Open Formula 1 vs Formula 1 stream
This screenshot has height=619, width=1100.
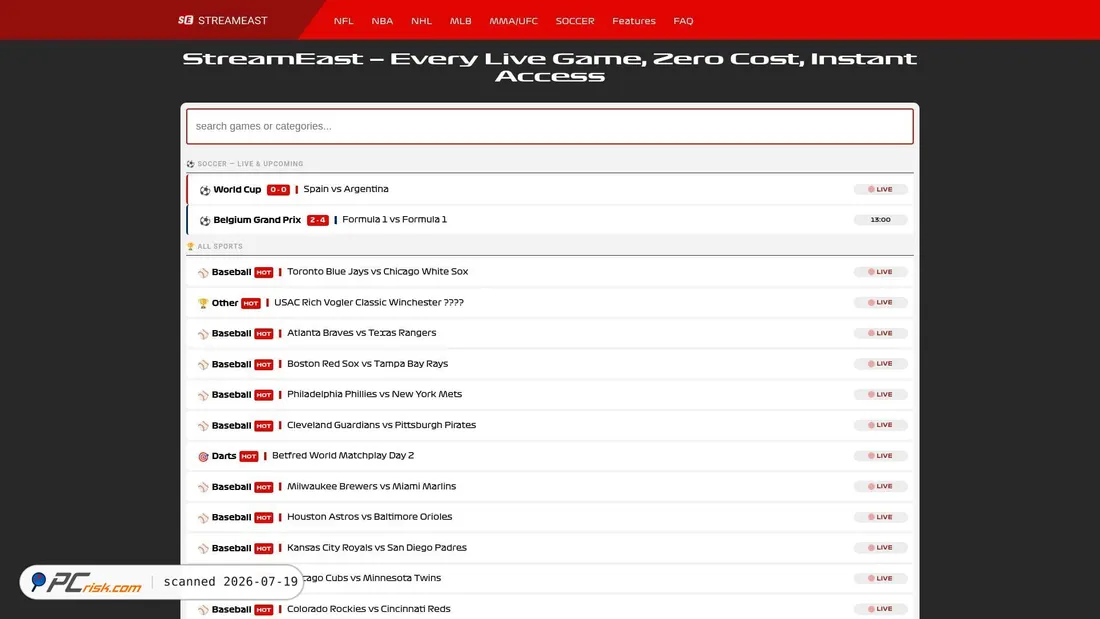click(394, 220)
